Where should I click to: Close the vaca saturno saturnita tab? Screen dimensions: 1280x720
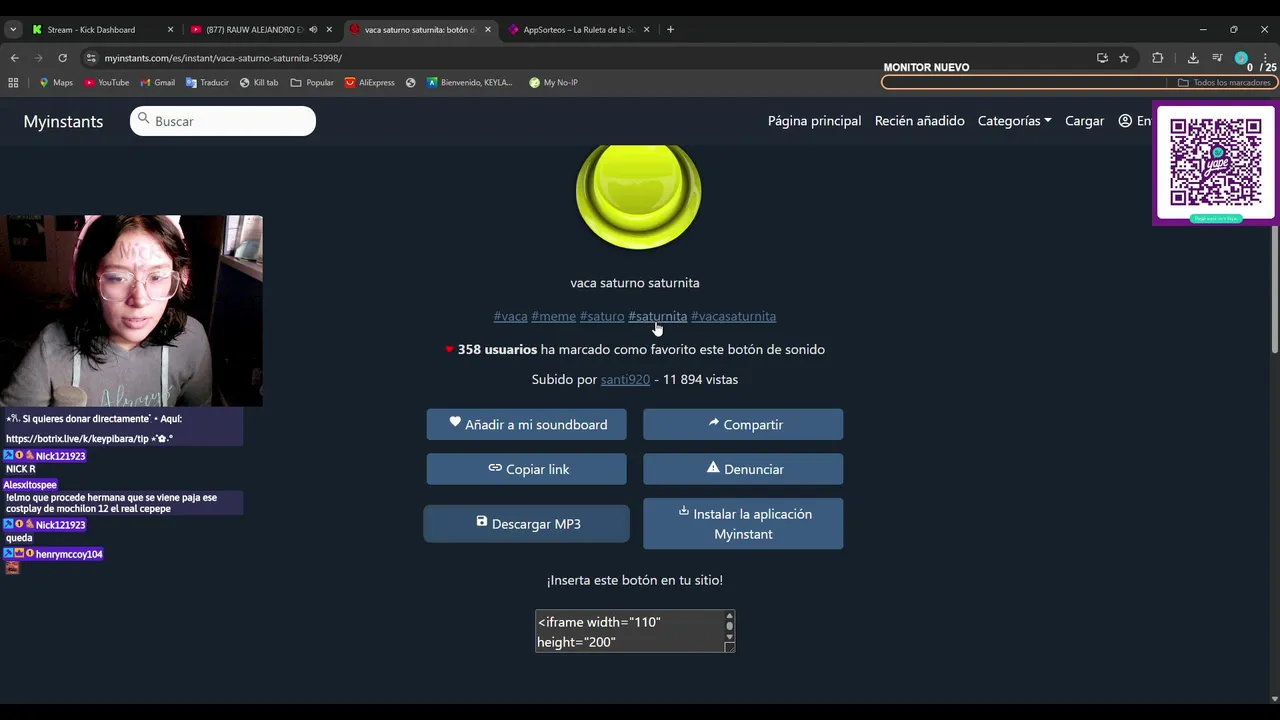pyautogui.click(x=488, y=30)
